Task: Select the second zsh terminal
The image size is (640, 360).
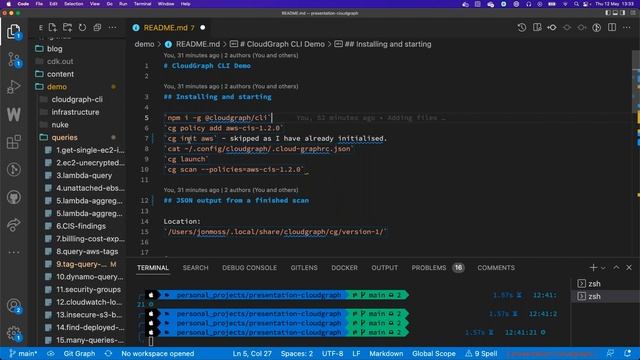Action: (605, 296)
